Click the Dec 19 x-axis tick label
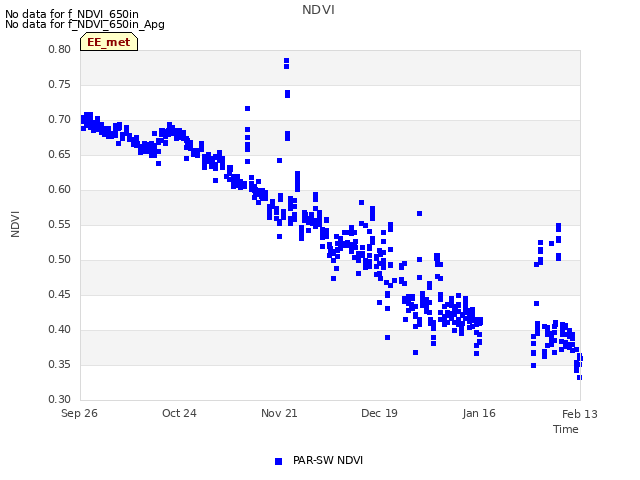640x480 pixels. point(379,413)
